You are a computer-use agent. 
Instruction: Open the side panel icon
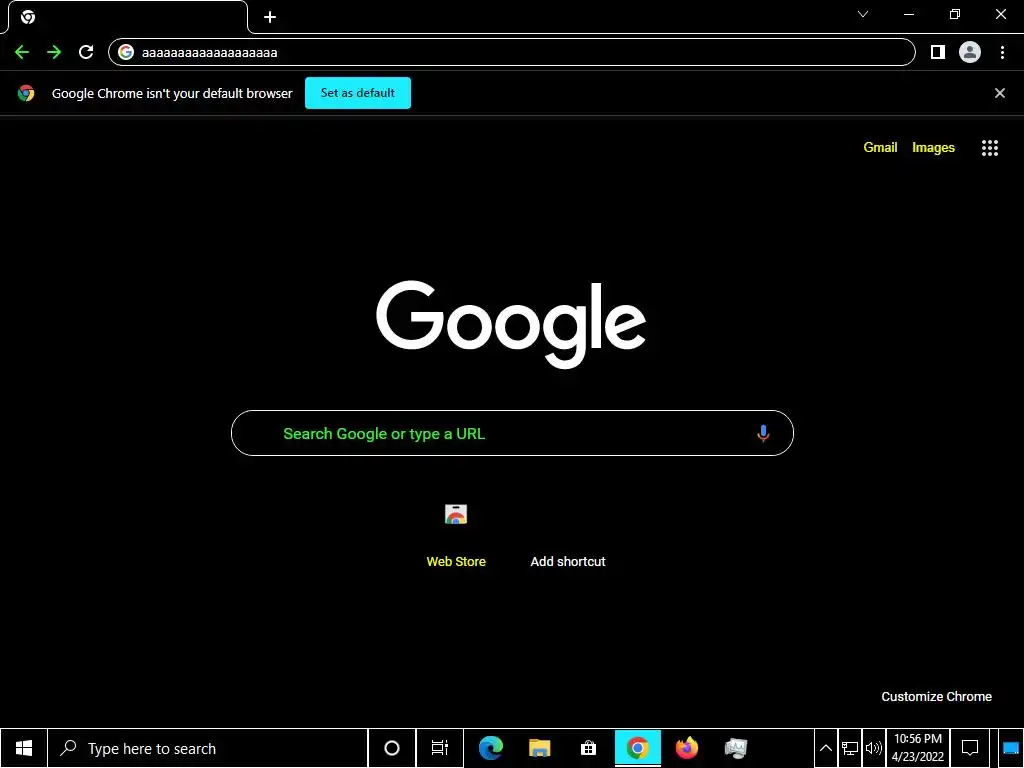938,52
